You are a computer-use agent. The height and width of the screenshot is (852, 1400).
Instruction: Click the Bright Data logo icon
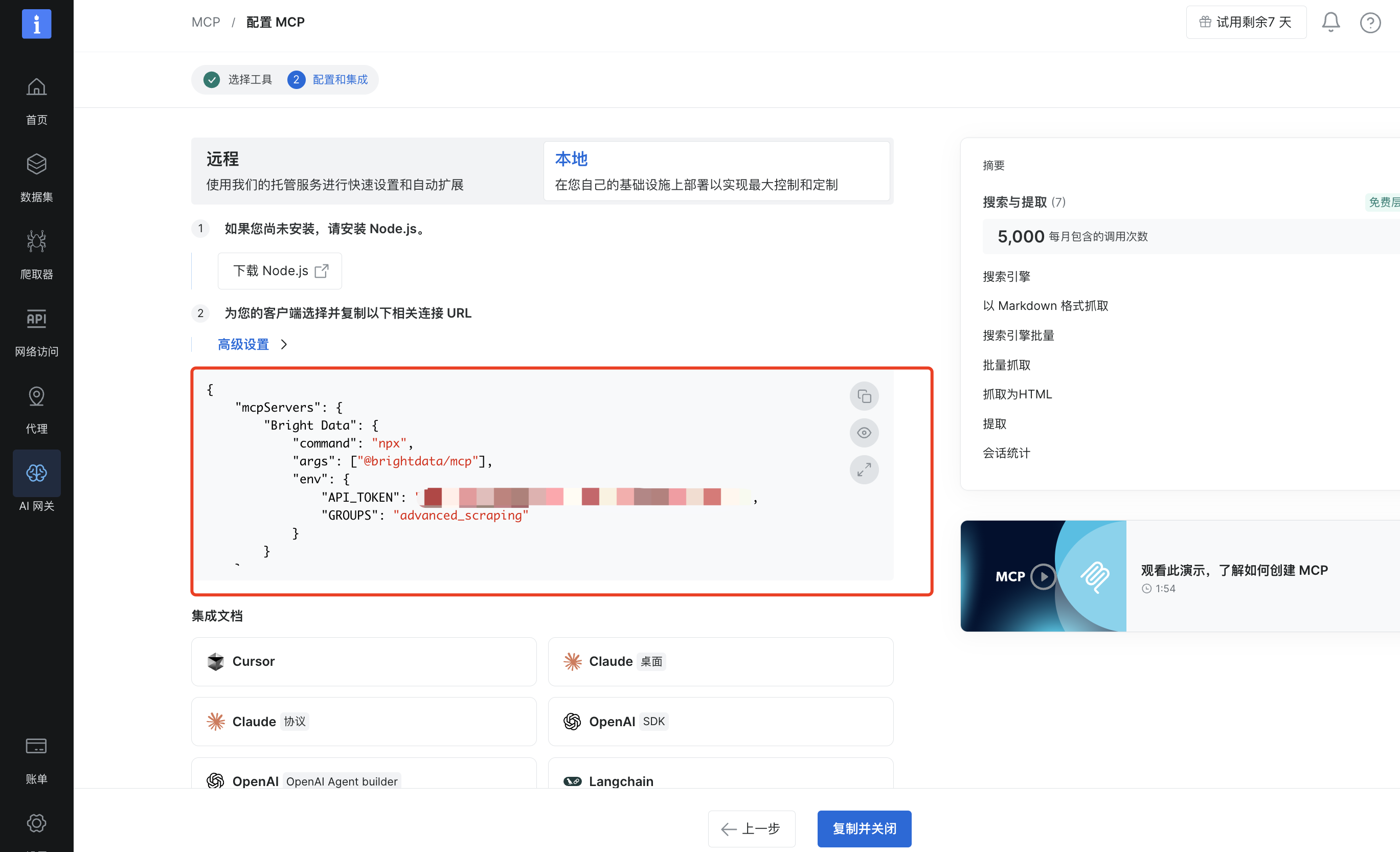click(x=36, y=24)
